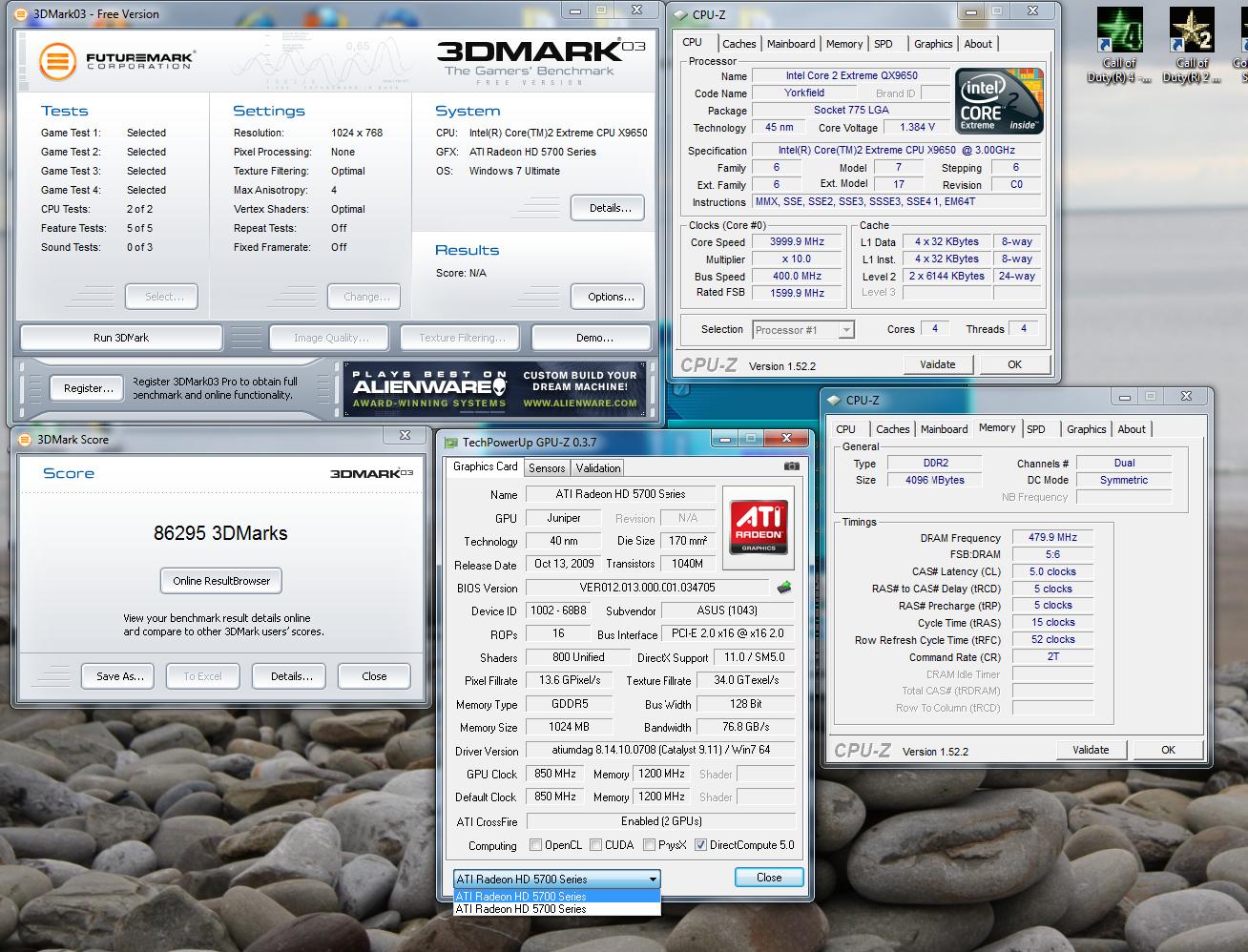Click the BIOS Version field in GPU-Z
This screenshot has height=952, width=1248.
648,588
